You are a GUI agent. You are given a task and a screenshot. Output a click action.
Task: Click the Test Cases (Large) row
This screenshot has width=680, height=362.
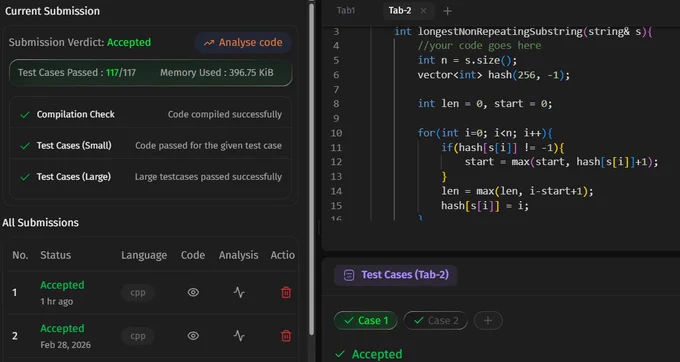(x=150, y=177)
